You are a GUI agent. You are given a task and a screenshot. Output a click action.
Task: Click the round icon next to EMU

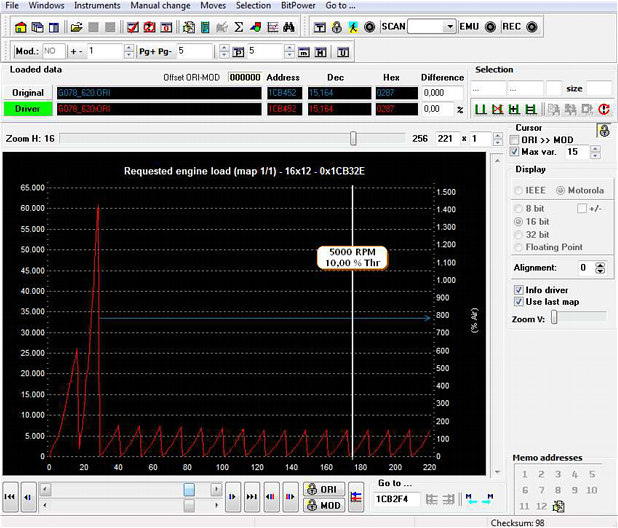pyautogui.click(x=490, y=26)
